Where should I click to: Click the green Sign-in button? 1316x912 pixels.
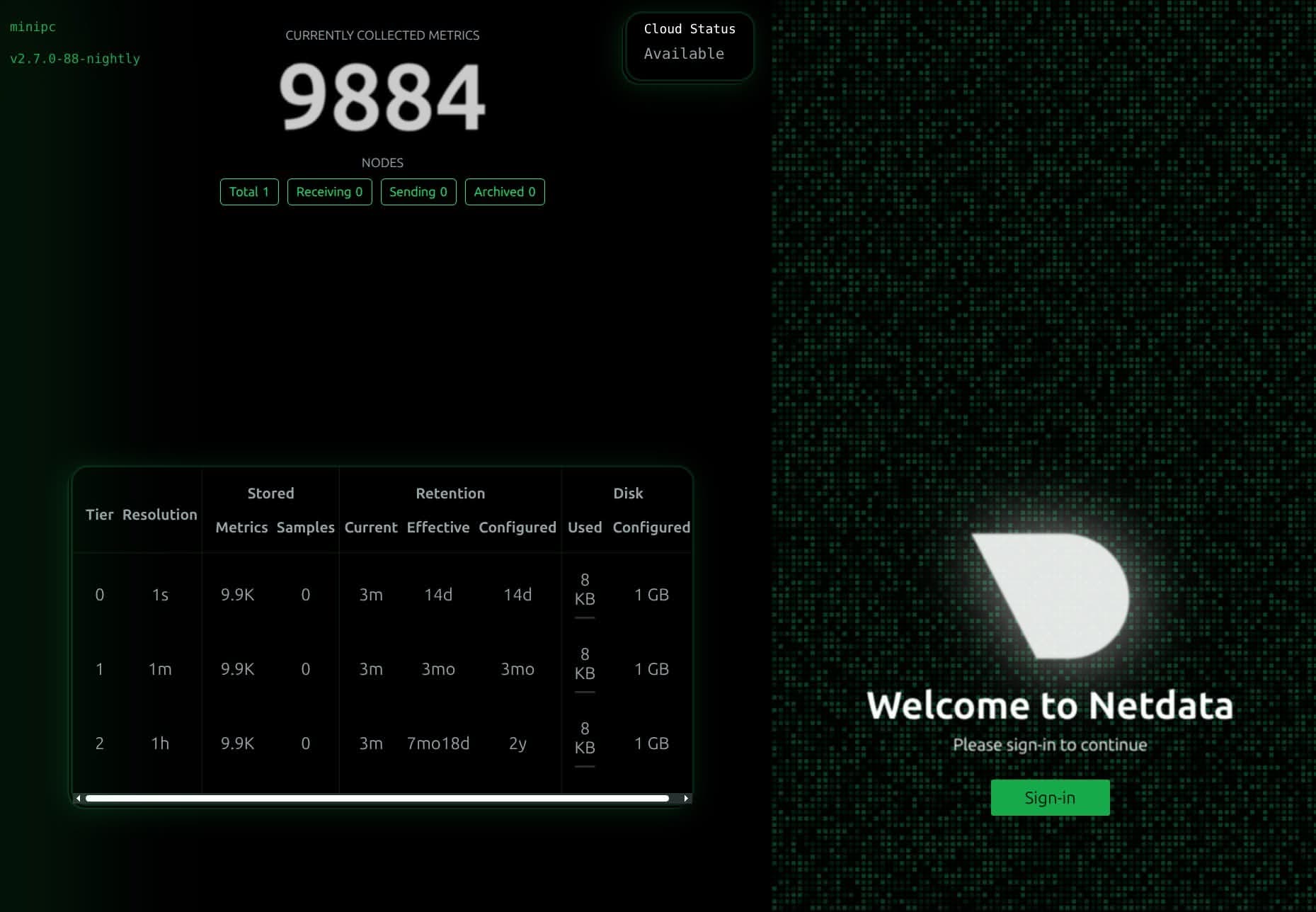[x=1050, y=797]
